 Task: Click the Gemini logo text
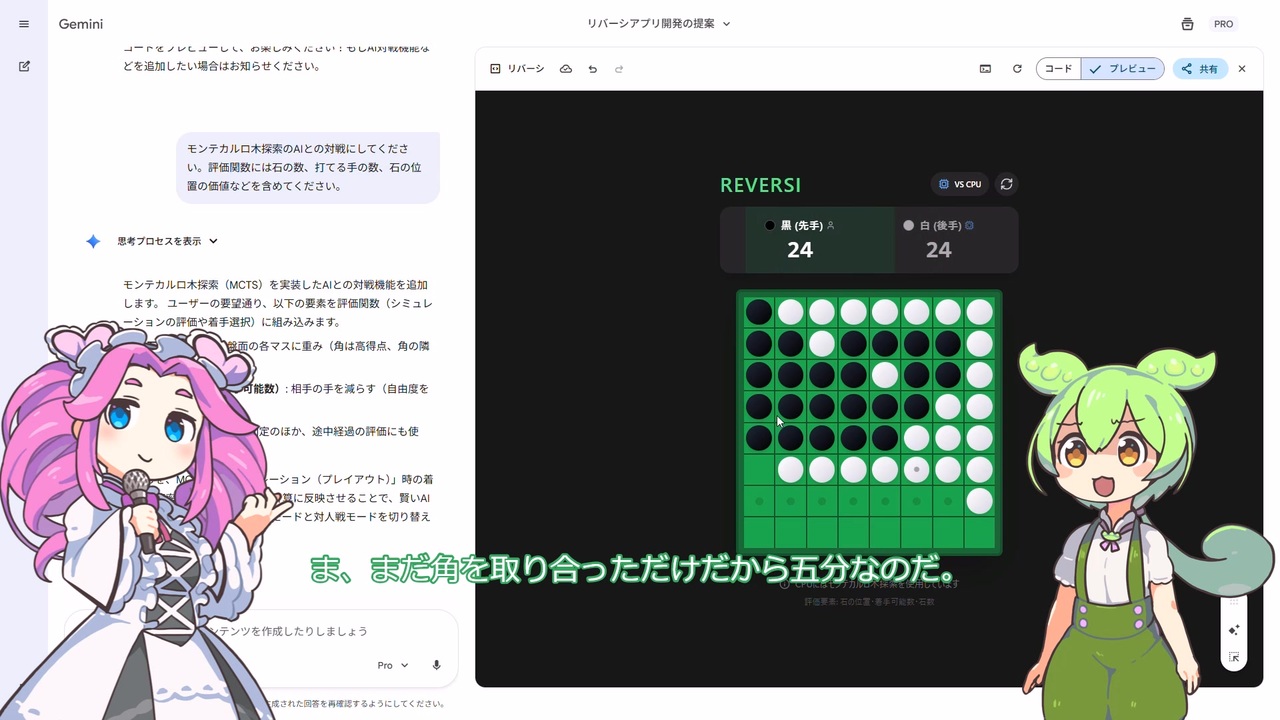click(81, 24)
